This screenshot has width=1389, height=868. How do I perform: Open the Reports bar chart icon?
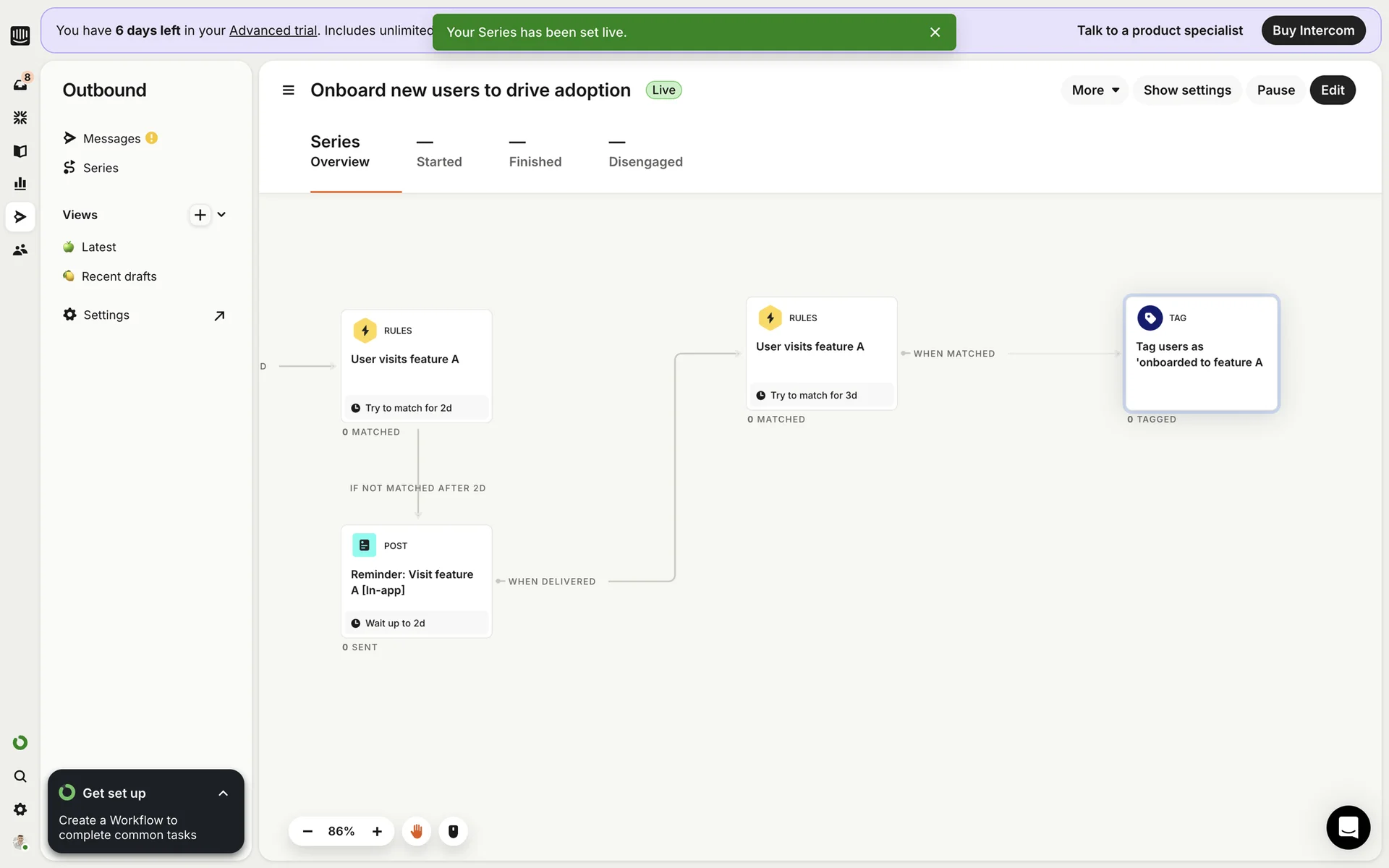20,184
